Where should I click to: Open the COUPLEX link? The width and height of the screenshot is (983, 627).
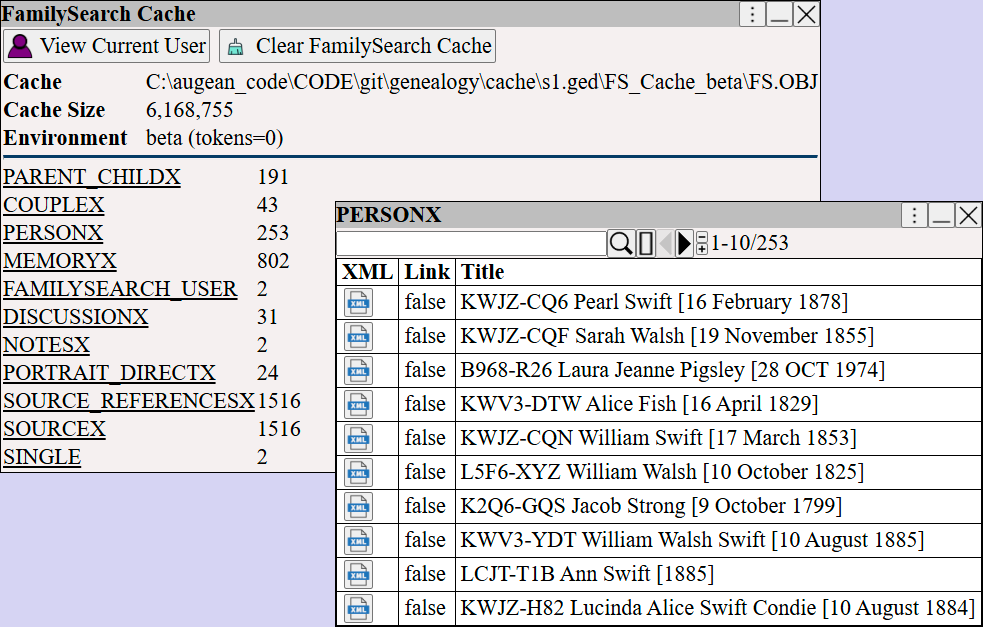point(53,205)
